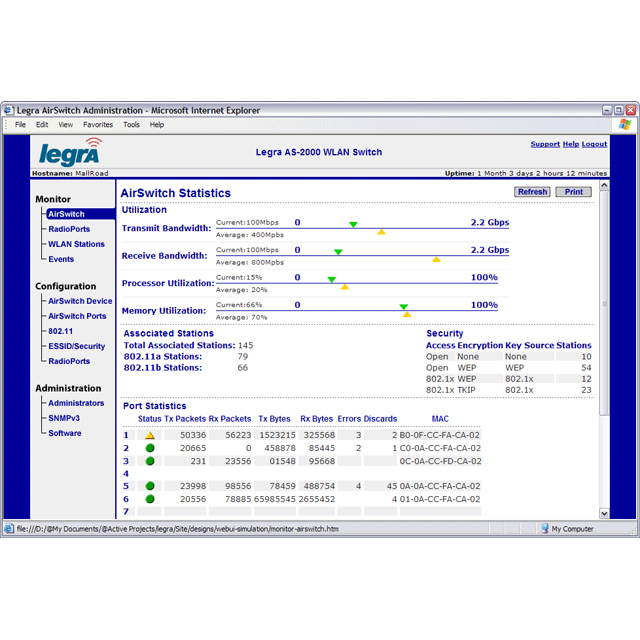Open Administrators page

click(76, 403)
